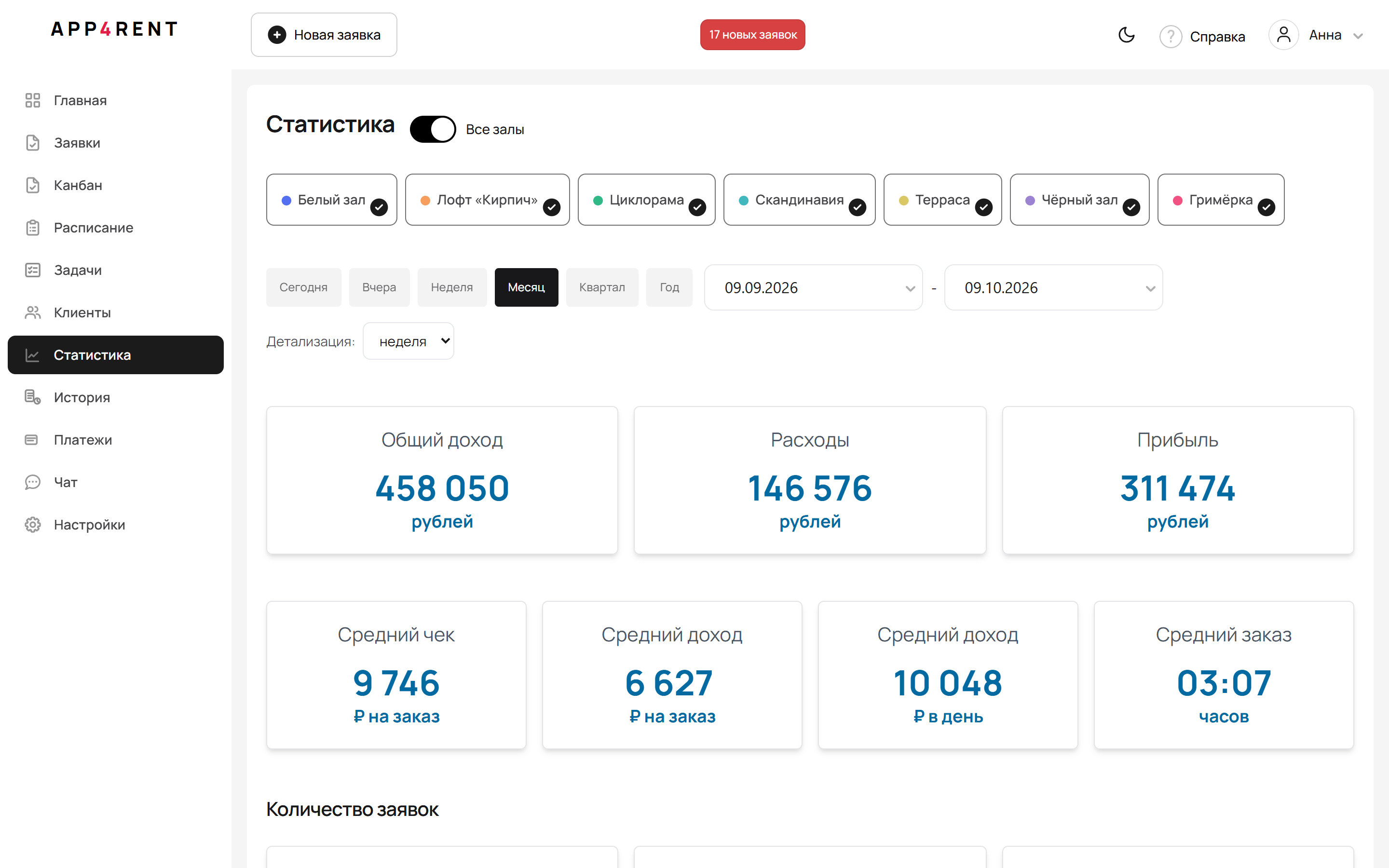This screenshot has width=1389, height=868.
Task: Toggle the Циклорама hall filter
Action: tap(646, 200)
